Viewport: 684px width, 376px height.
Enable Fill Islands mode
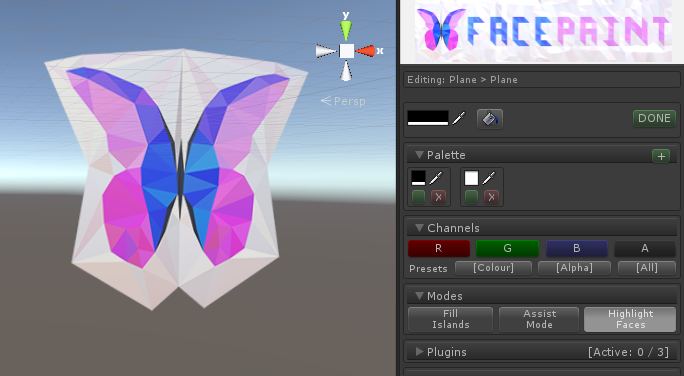click(450, 319)
